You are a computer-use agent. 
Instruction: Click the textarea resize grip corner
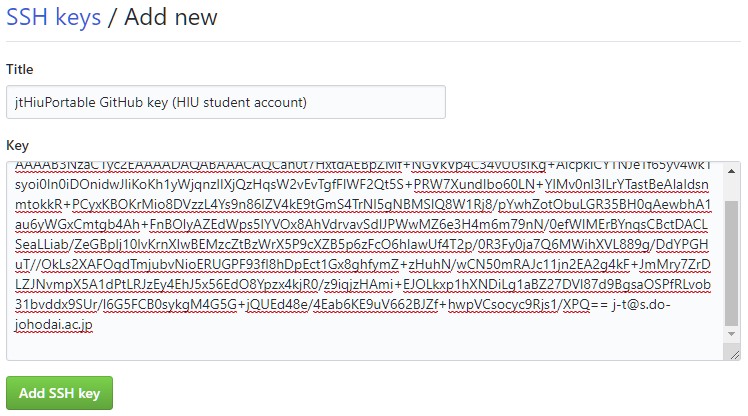pyautogui.click(x=735, y=354)
